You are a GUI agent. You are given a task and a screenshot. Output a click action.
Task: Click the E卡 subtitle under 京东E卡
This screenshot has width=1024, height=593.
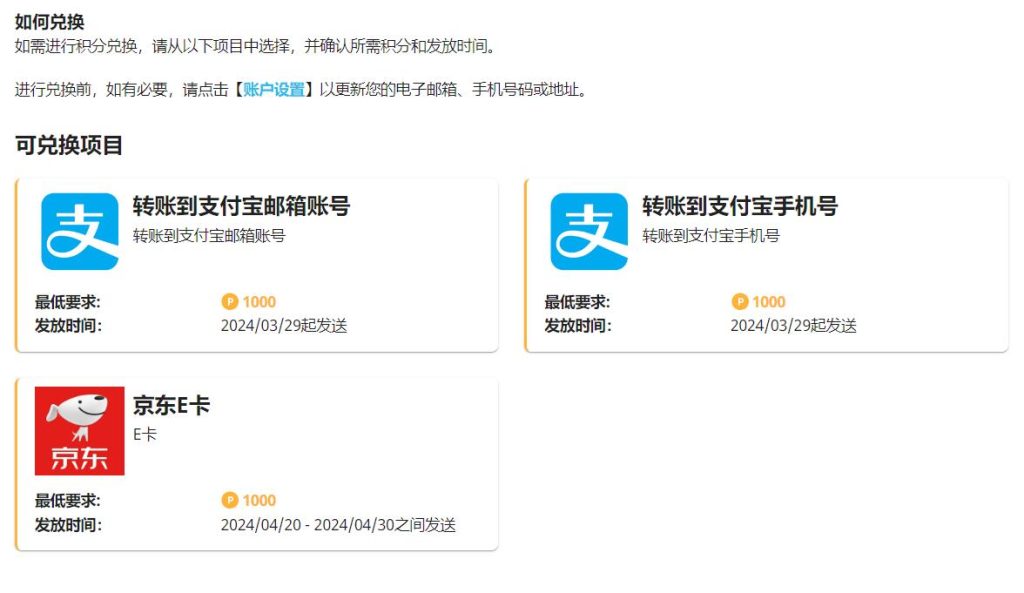coord(145,434)
